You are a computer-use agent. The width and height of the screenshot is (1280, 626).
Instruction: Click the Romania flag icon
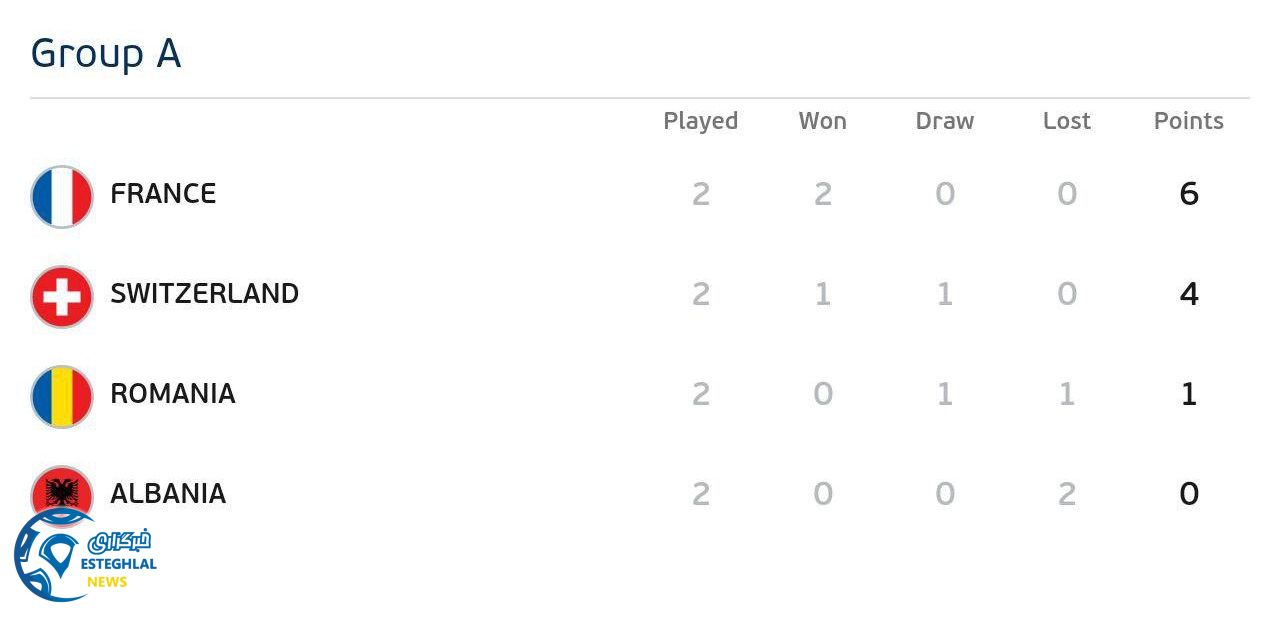click(x=62, y=396)
